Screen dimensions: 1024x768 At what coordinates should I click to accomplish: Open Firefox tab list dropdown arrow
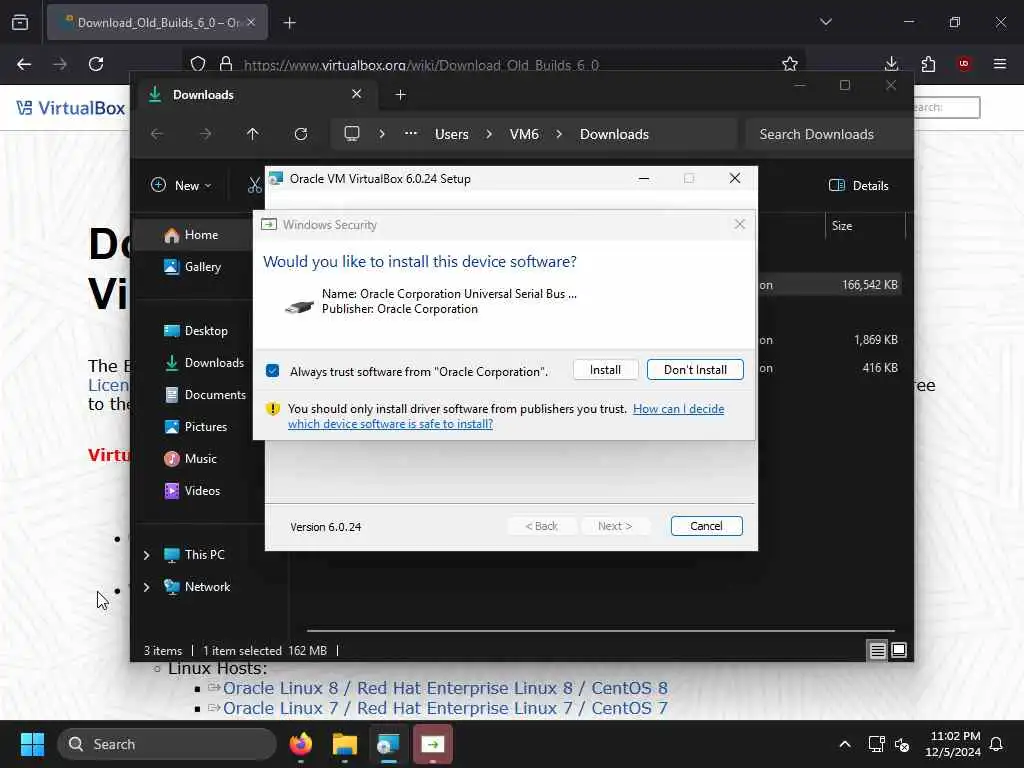click(825, 22)
